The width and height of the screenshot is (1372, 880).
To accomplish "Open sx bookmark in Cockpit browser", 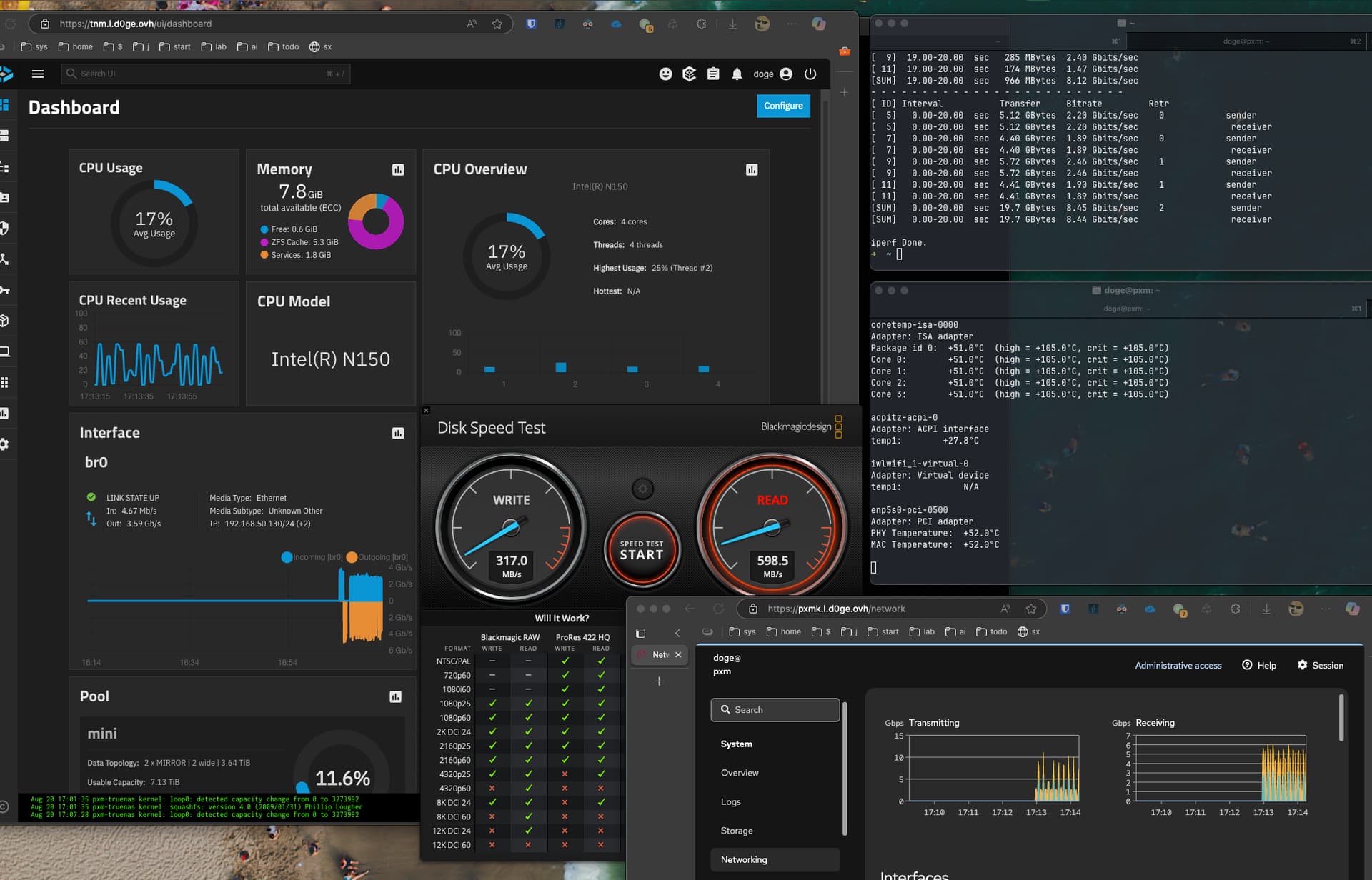I will pos(1028,631).
